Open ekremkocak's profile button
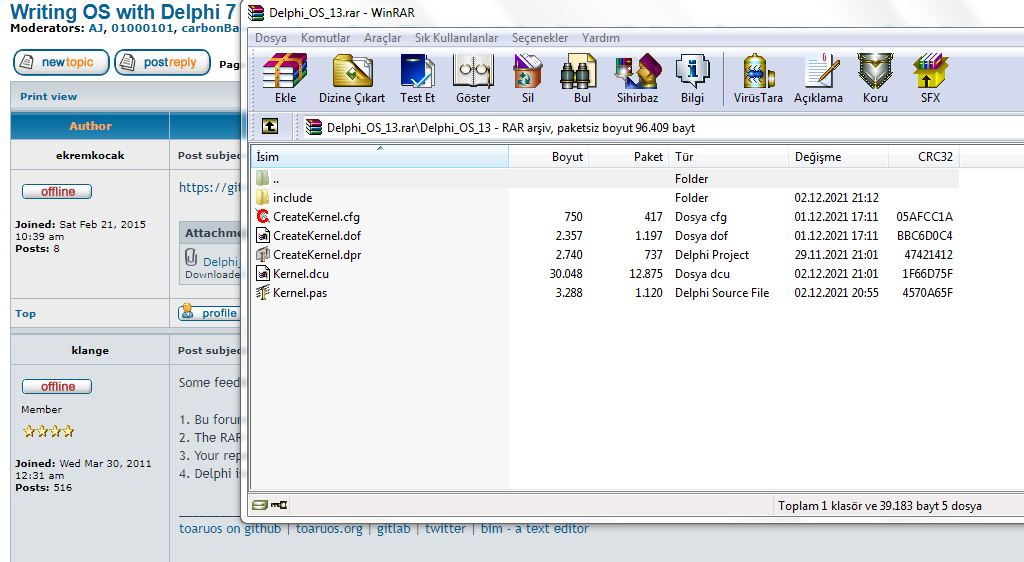Viewport: 1024px width, 562px height. click(208, 313)
